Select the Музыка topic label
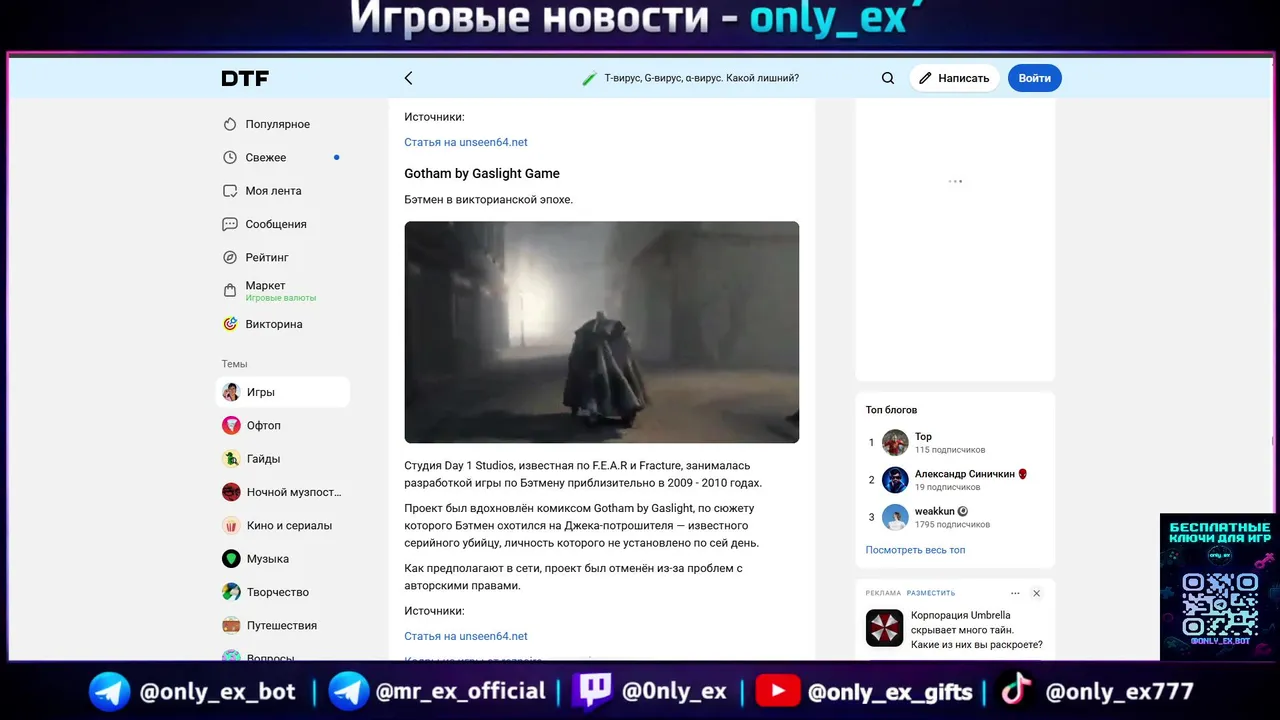Viewport: 1280px width, 720px height. click(268, 559)
